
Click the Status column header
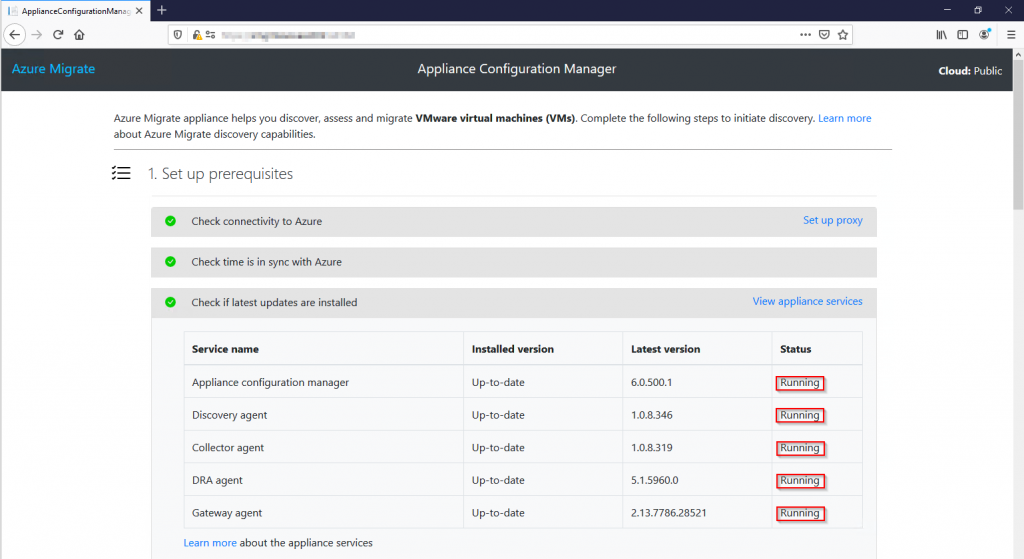coord(795,349)
